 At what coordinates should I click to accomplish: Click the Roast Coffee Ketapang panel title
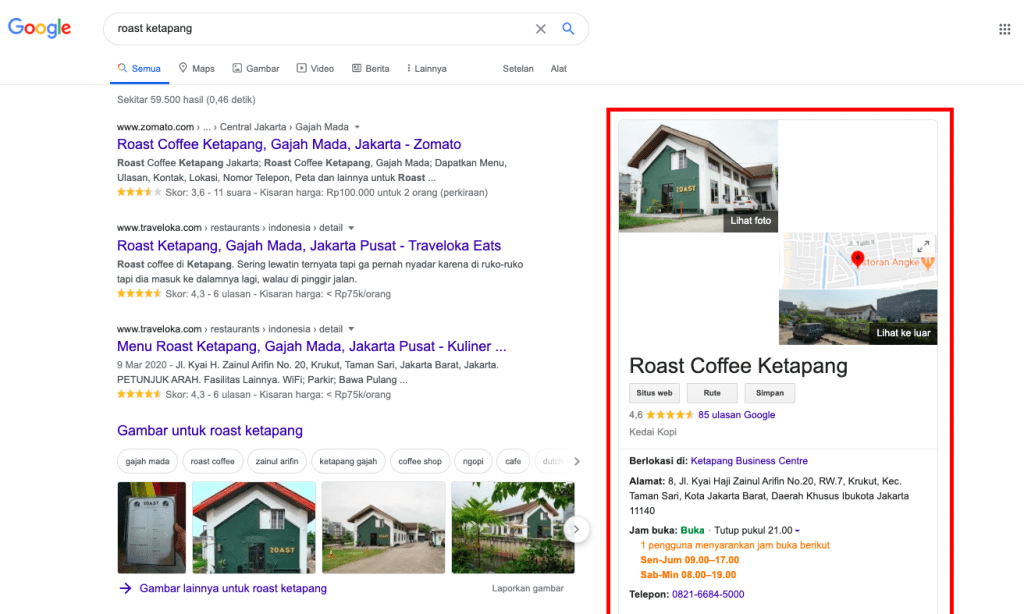pos(738,366)
